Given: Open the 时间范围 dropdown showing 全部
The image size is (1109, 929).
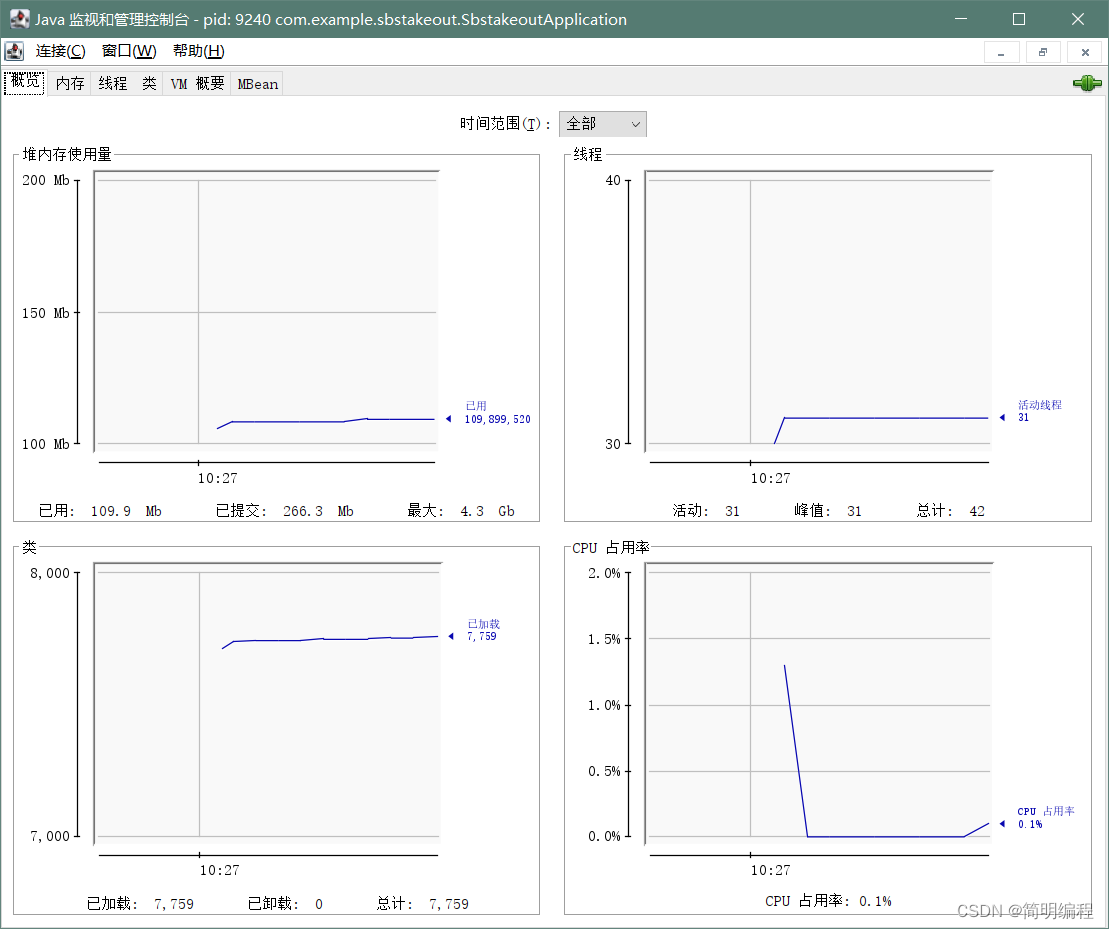Looking at the screenshot, I should [602, 124].
